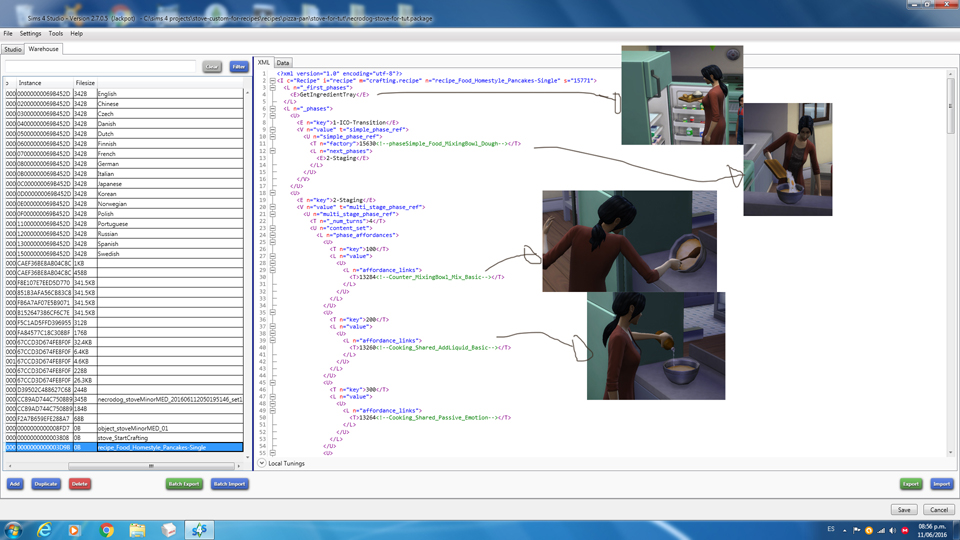Image resolution: width=960 pixels, height=540 pixels.
Task: Select the 32.4KB file size row
Action: [124, 342]
